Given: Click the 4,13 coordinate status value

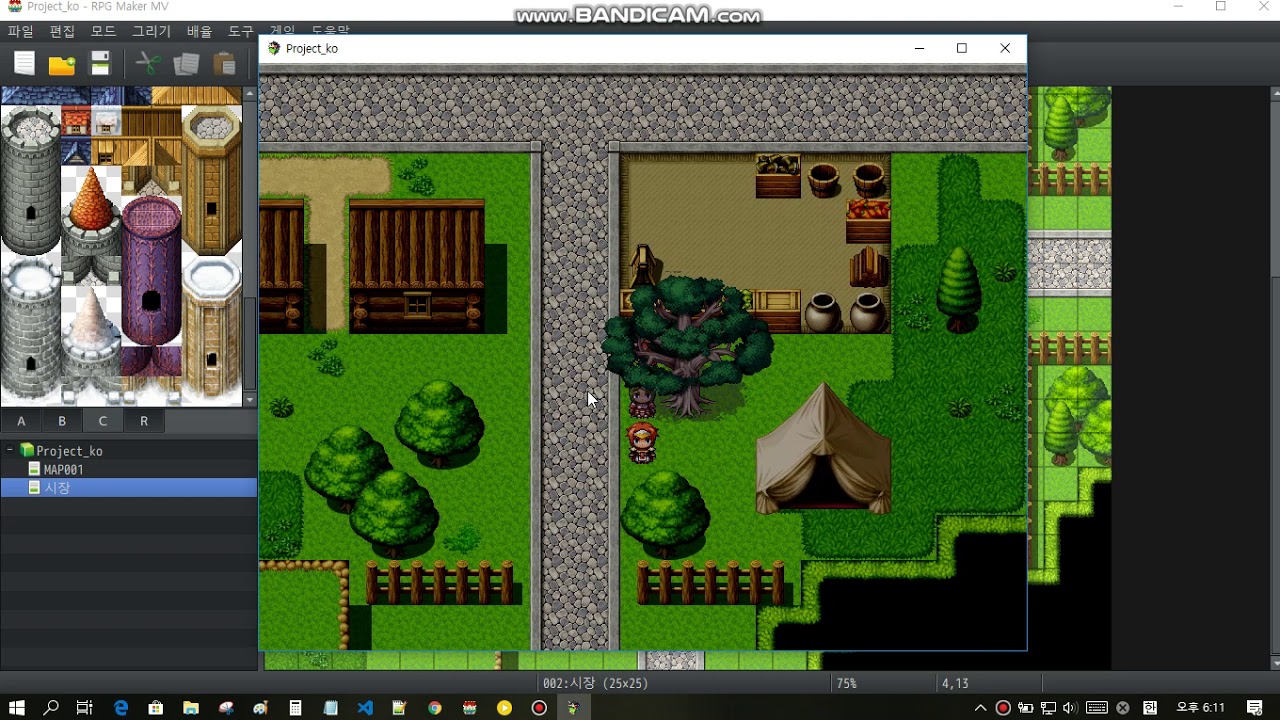Looking at the screenshot, I should [x=955, y=683].
